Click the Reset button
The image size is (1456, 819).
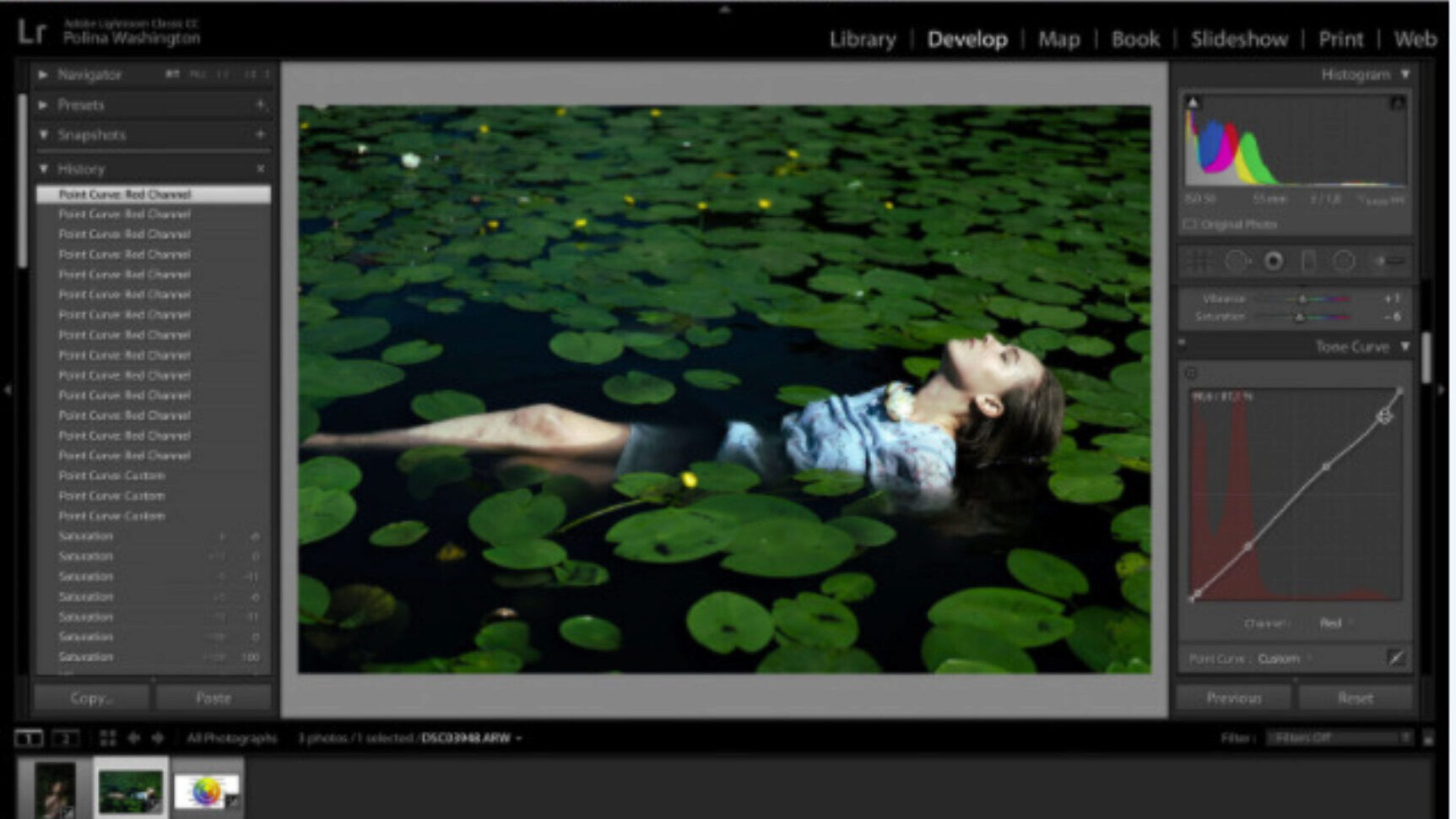coord(1355,697)
